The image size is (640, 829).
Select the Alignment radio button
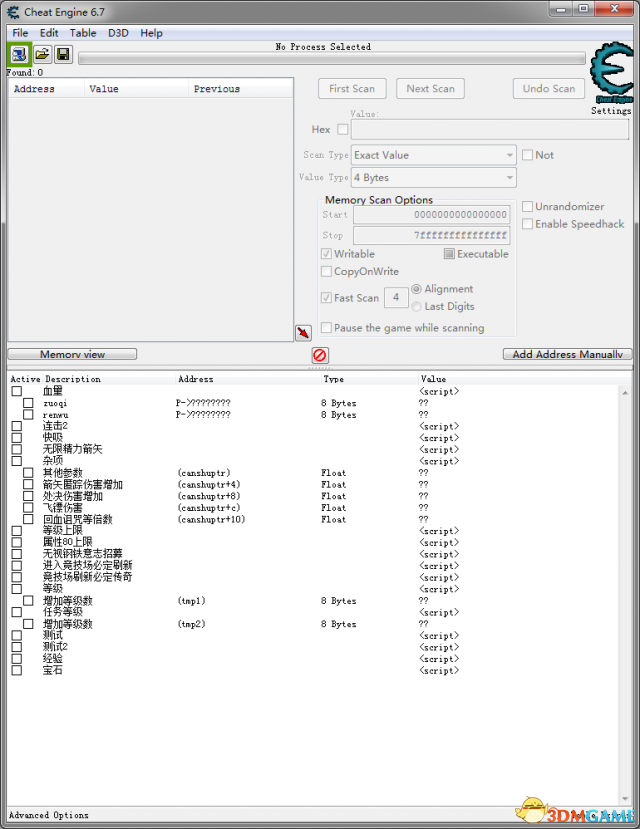click(416, 289)
